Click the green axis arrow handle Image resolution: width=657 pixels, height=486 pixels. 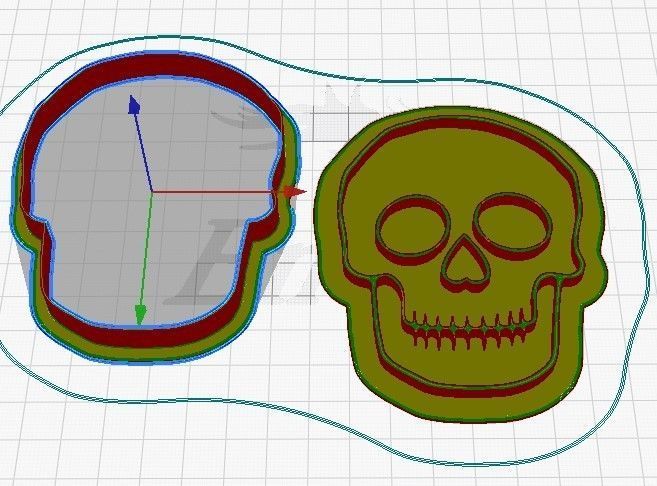click(141, 315)
